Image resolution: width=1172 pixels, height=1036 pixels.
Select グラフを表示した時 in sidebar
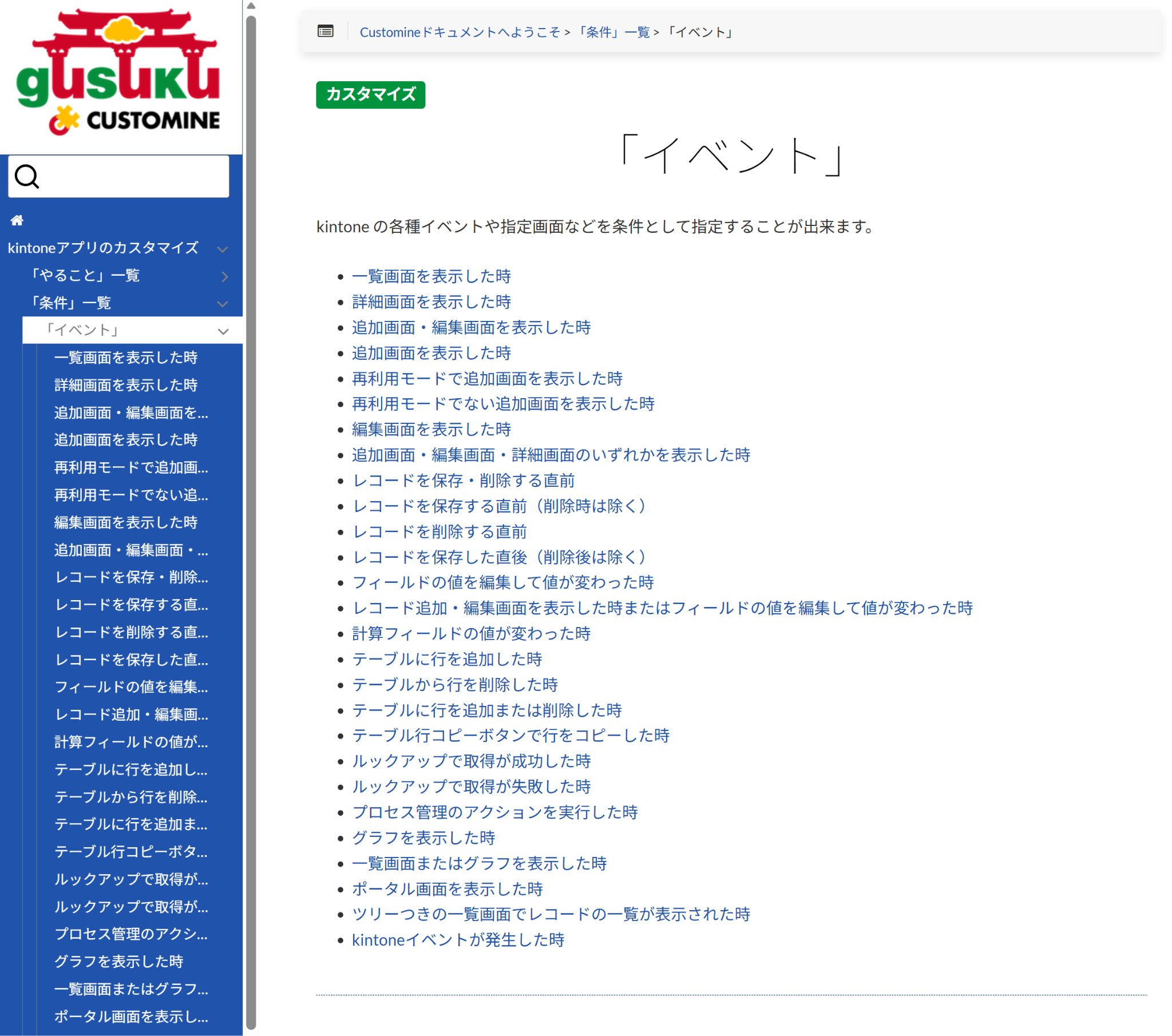(x=118, y=962)
